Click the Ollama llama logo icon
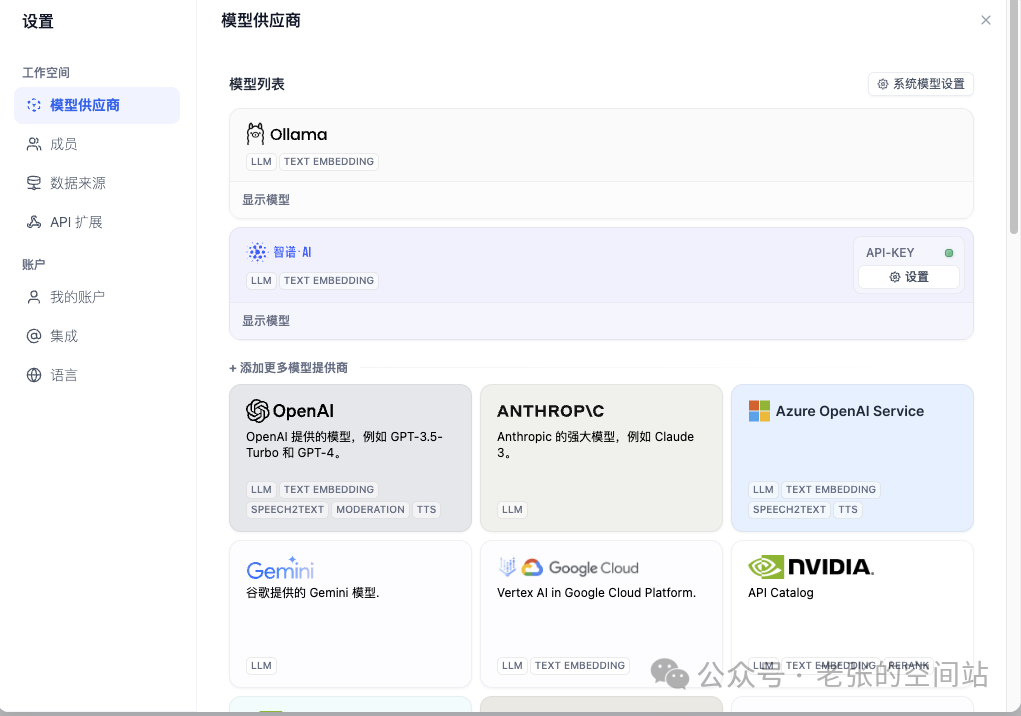 coord(255,134)
